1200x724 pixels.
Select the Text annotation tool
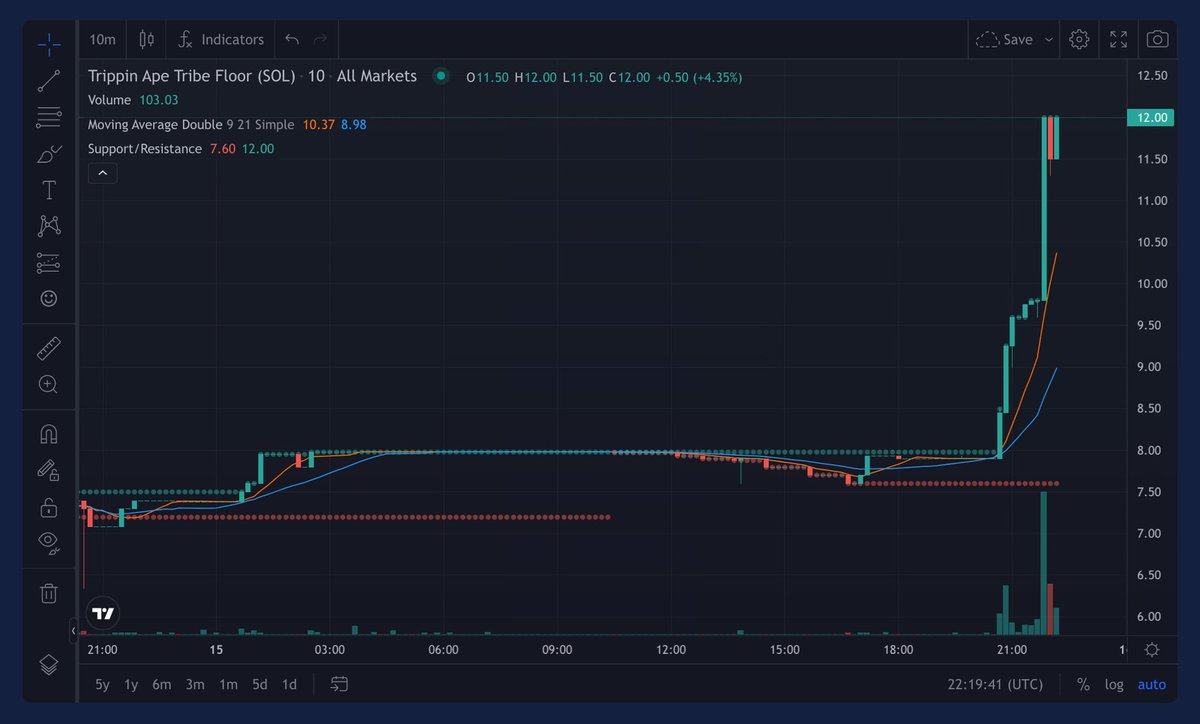point(48,189)
